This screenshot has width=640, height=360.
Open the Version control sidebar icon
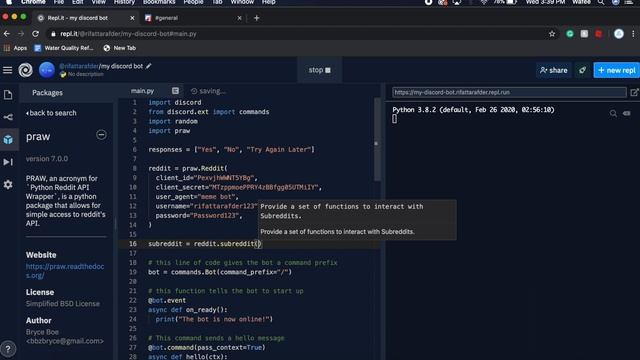click(x=8, y=117)
